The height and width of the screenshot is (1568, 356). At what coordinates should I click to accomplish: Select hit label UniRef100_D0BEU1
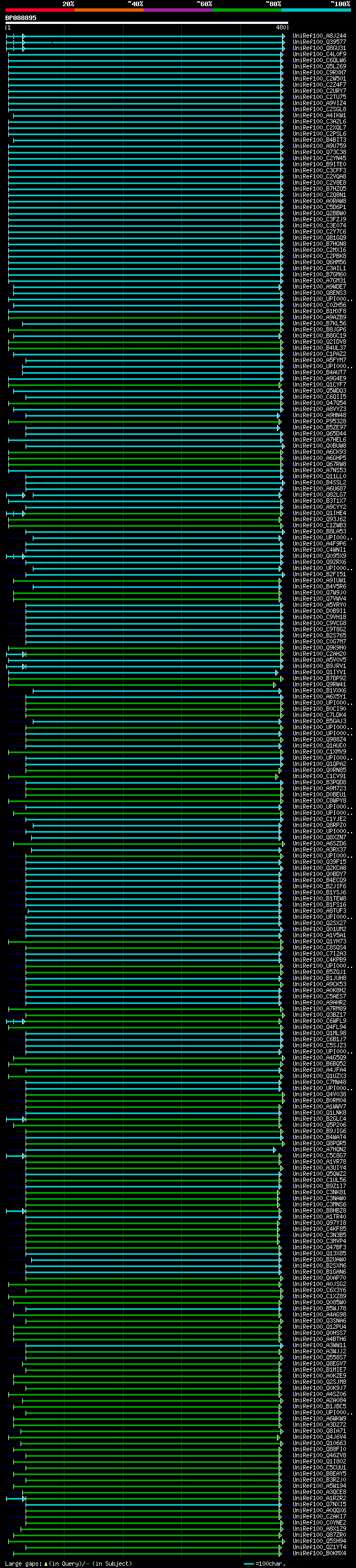pyautogui.click(x=319, y=794)
